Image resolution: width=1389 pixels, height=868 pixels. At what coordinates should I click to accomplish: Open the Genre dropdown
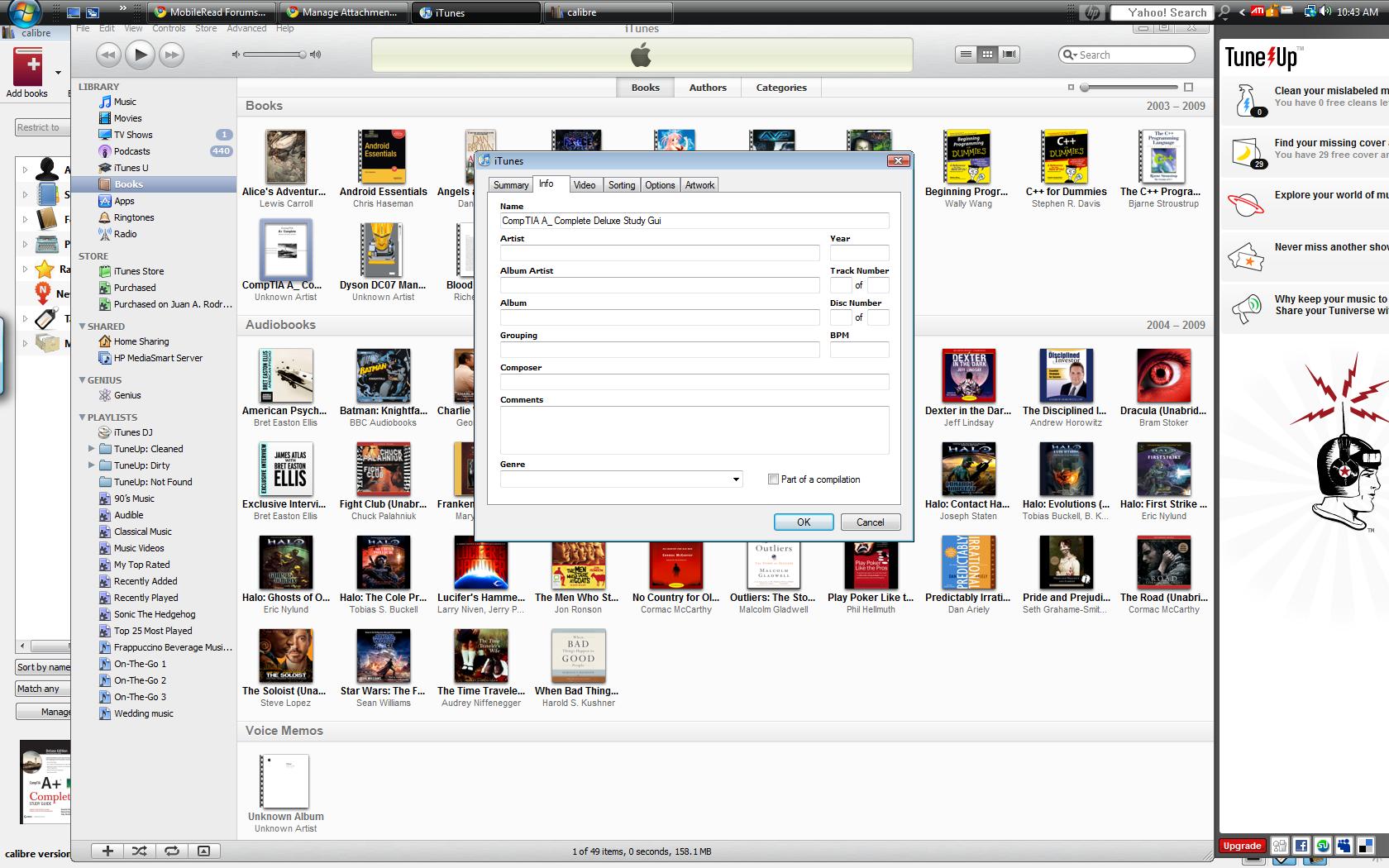tap(736, 479)
